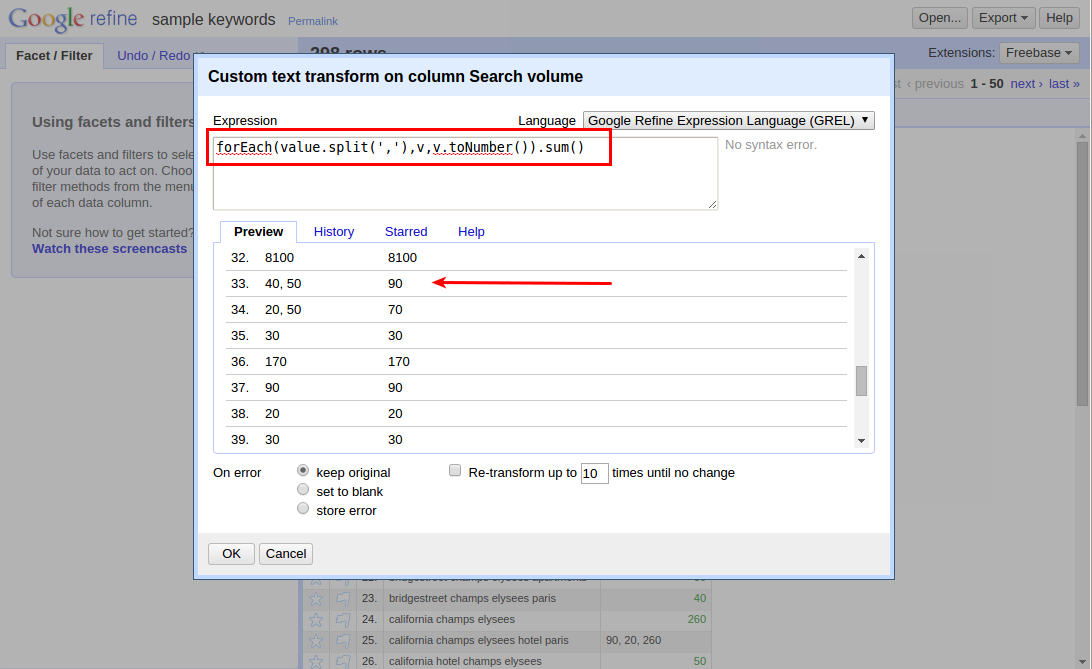This screenshot has height=669, width=1092.
Task: Click the Open... button
Action: (939, 18)
